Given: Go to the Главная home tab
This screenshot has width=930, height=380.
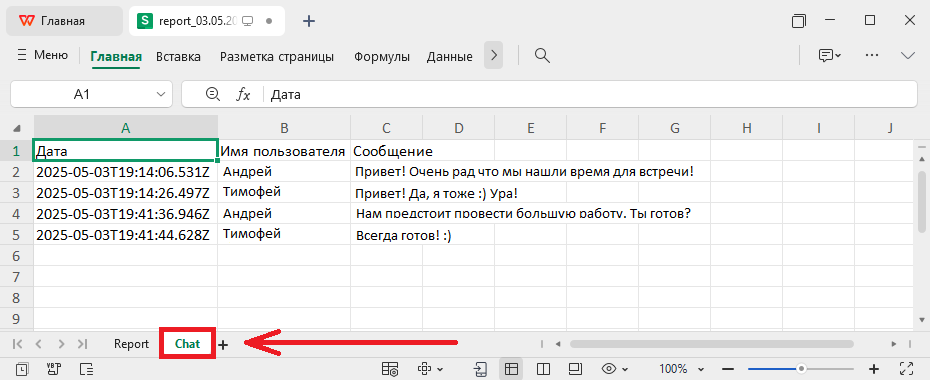Looking at the screenshot, I should click(x=116, y=57).
